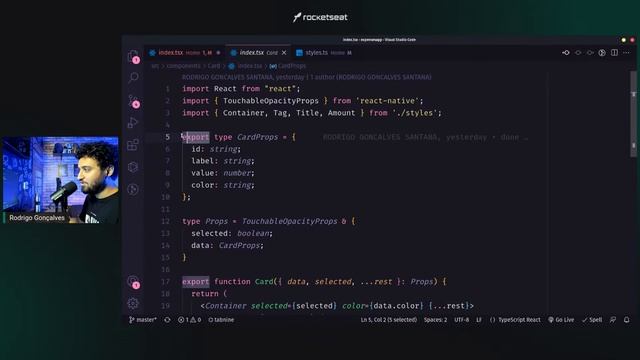Click TouchableOpacityProps on the import line
640x360 pixels.
[x=271, y=101]
